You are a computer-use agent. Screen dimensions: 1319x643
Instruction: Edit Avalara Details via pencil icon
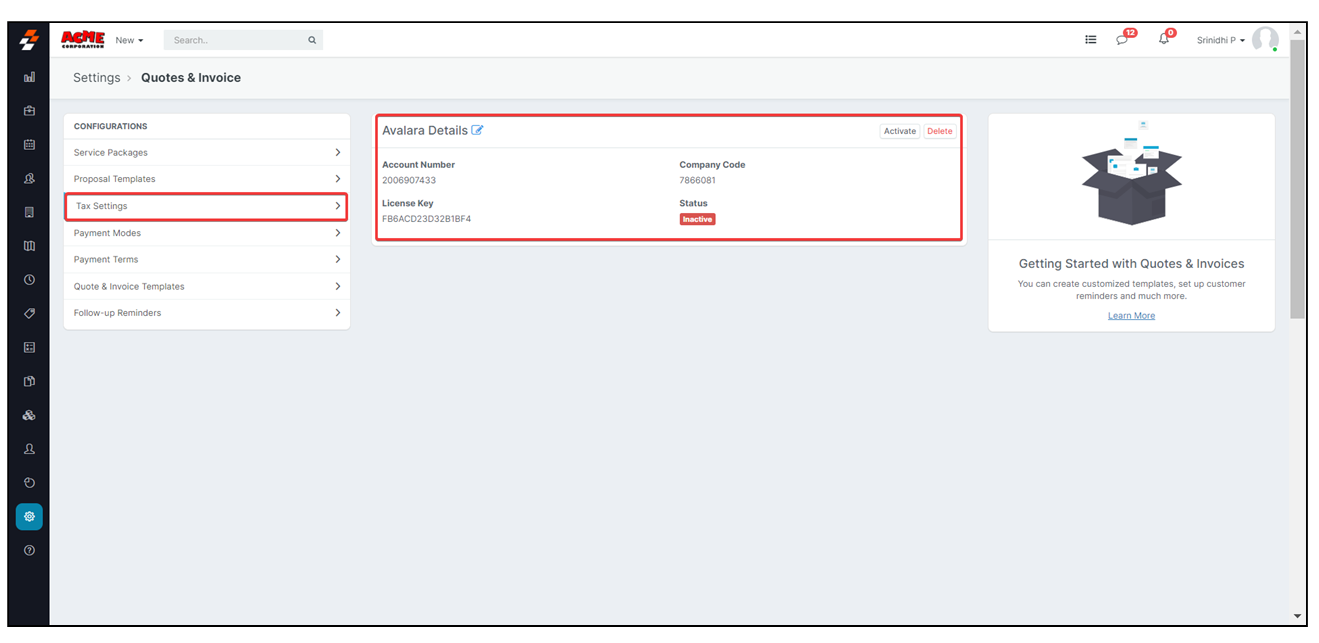click(477, 130)
